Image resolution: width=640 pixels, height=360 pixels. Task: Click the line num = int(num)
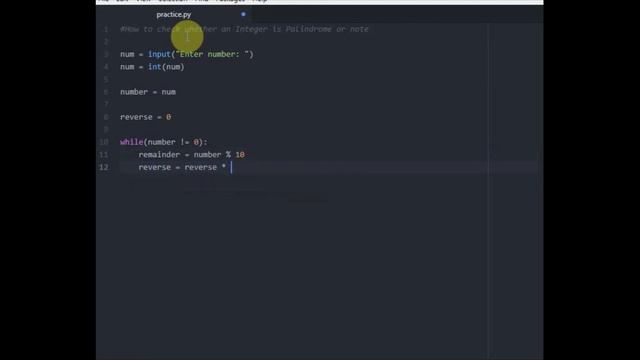(152, 67)
